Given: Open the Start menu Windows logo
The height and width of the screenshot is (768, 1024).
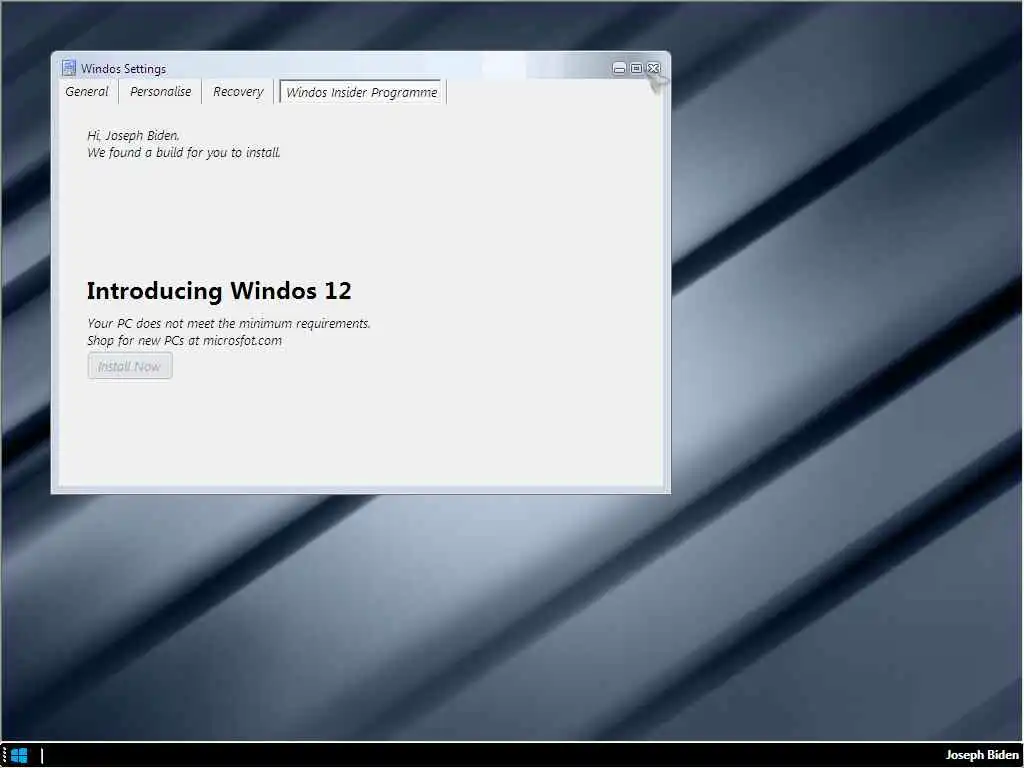Looking at the screenshot, I should (20, 756).
